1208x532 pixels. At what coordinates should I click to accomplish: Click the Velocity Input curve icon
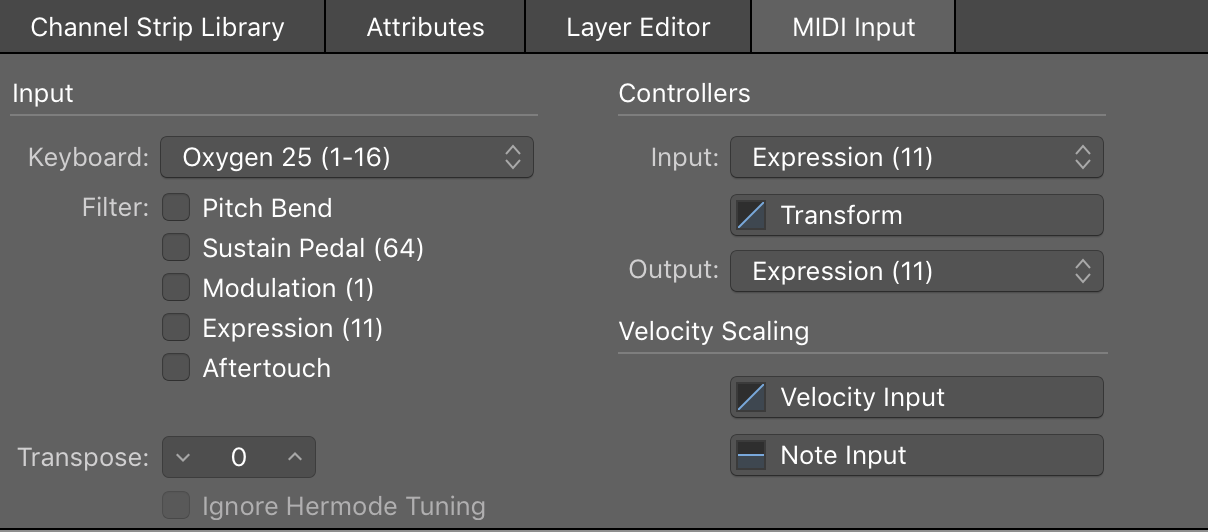751,398
